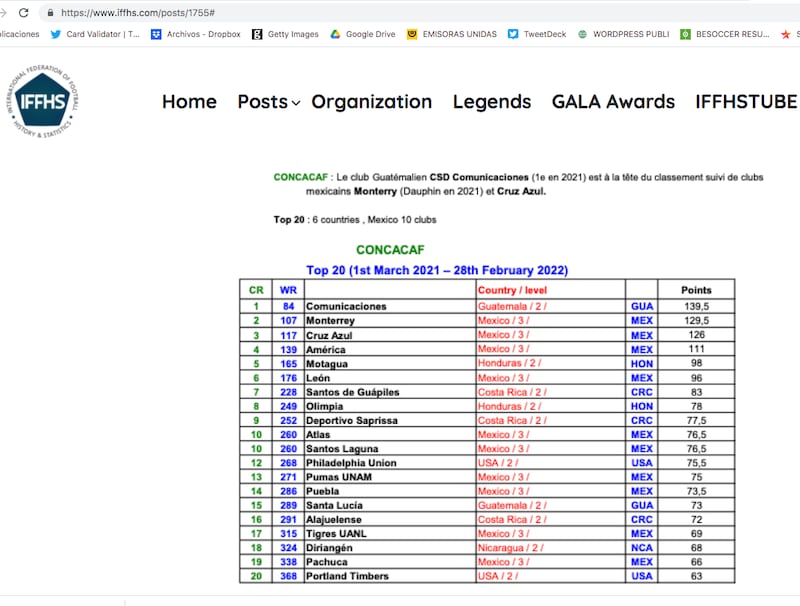
Task: Open the Legends menu item
Action: [x=492, y=102]
